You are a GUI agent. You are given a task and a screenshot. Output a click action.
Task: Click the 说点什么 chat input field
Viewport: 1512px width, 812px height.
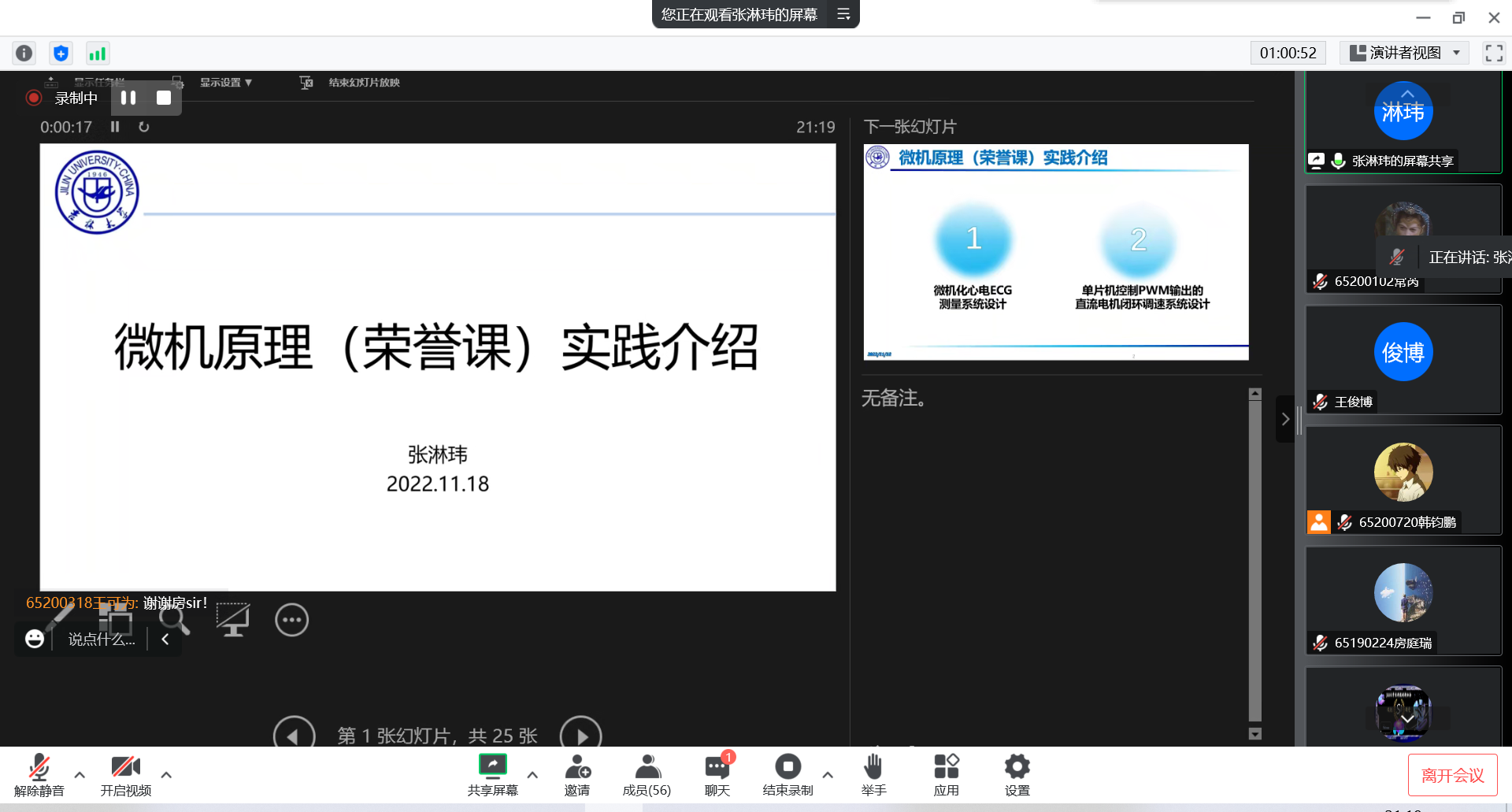(x=102, y=640)
